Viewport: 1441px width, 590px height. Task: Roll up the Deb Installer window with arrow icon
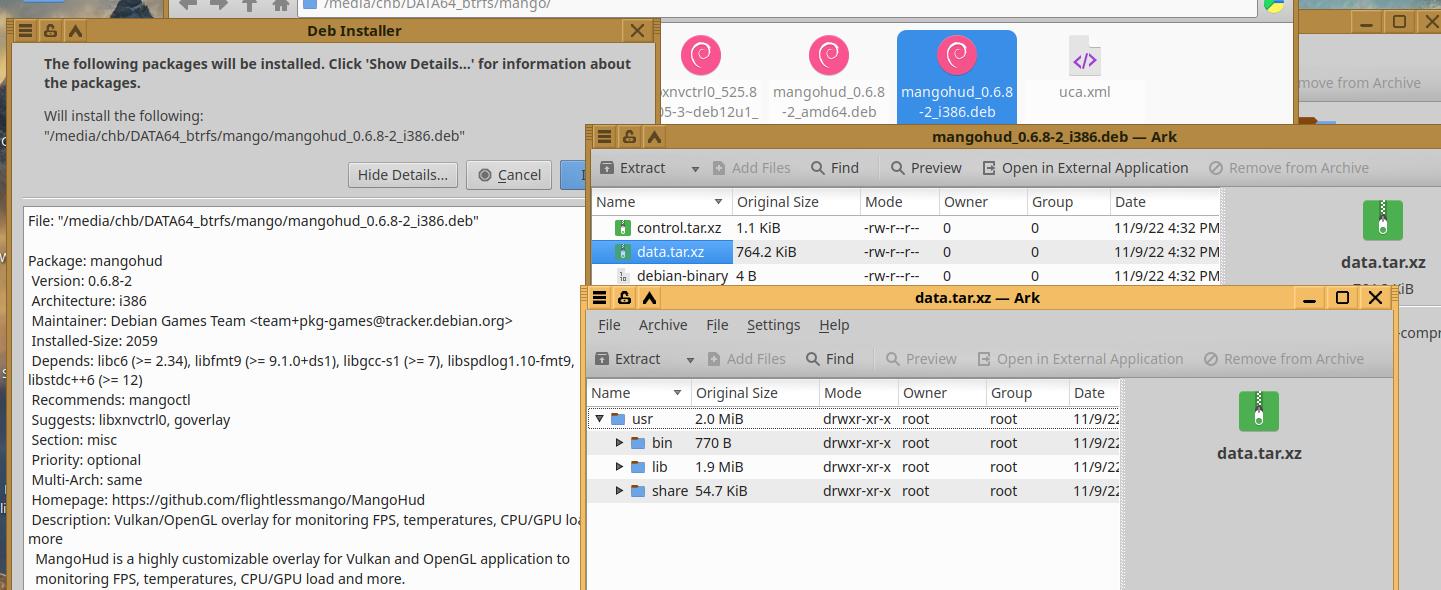point(75,31)
